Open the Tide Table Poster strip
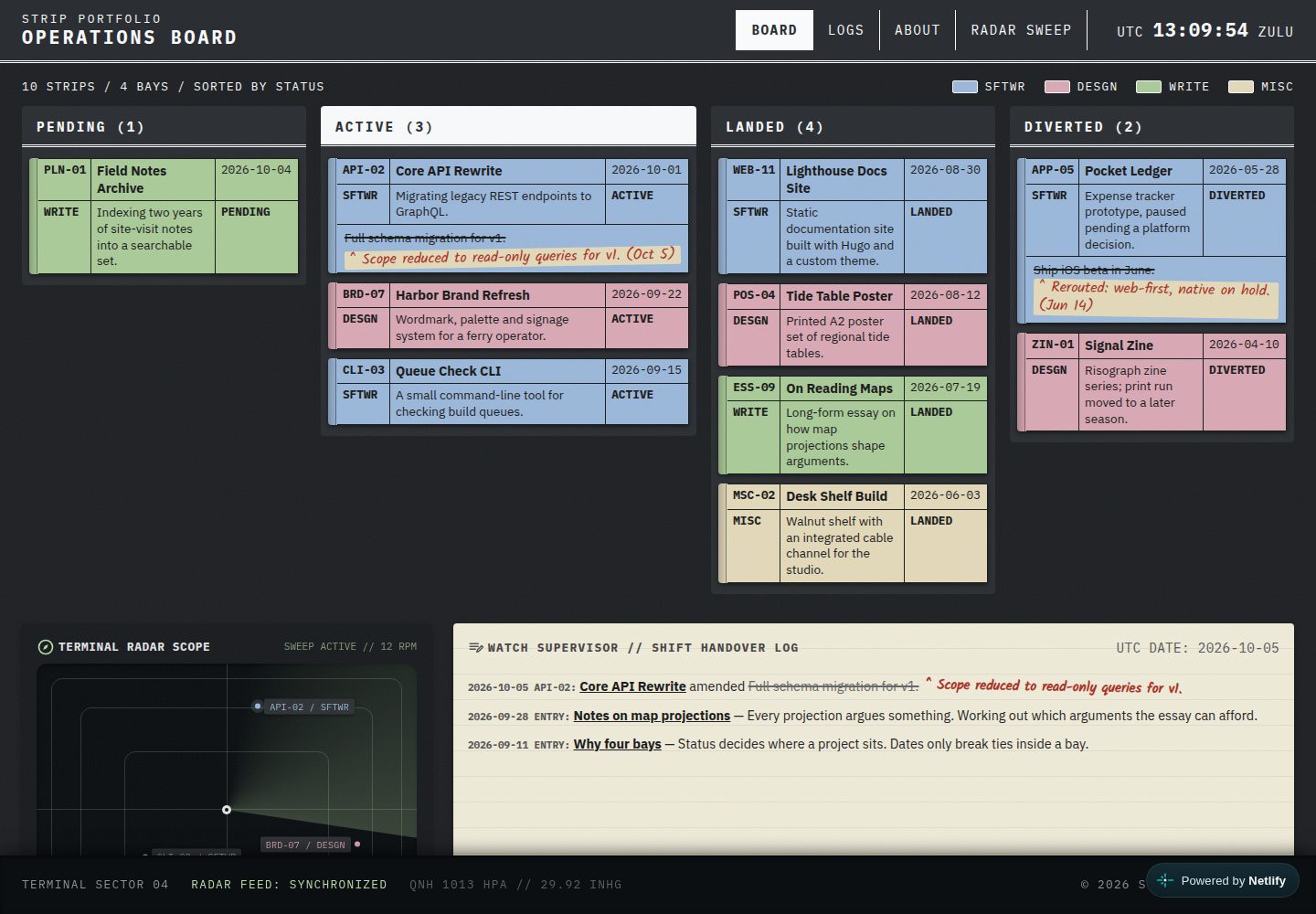Image resolution: width=1316 pixels, height=914 pixels. pos(853,325)
